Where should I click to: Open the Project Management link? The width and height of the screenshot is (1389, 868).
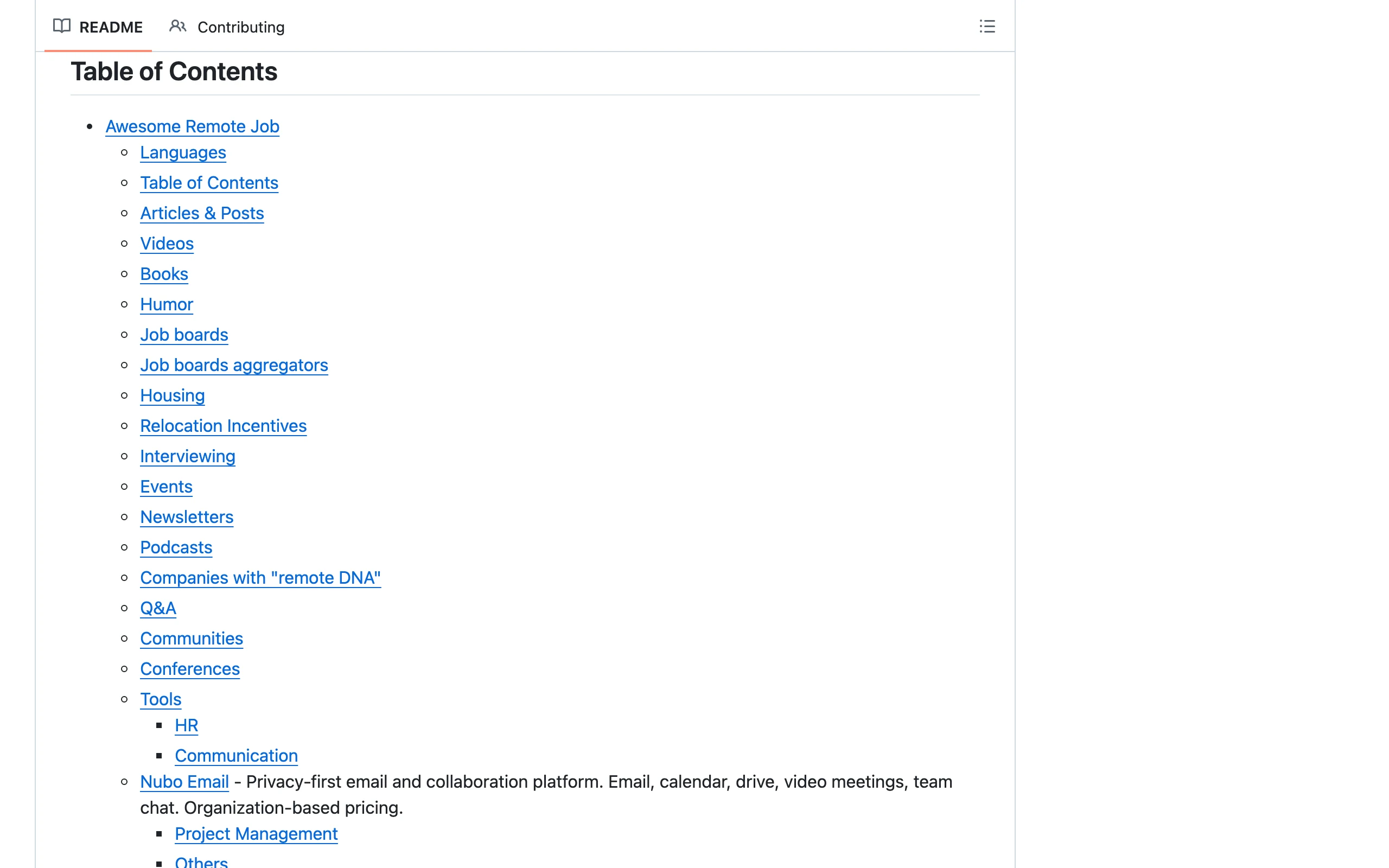[x=257, y=835]
